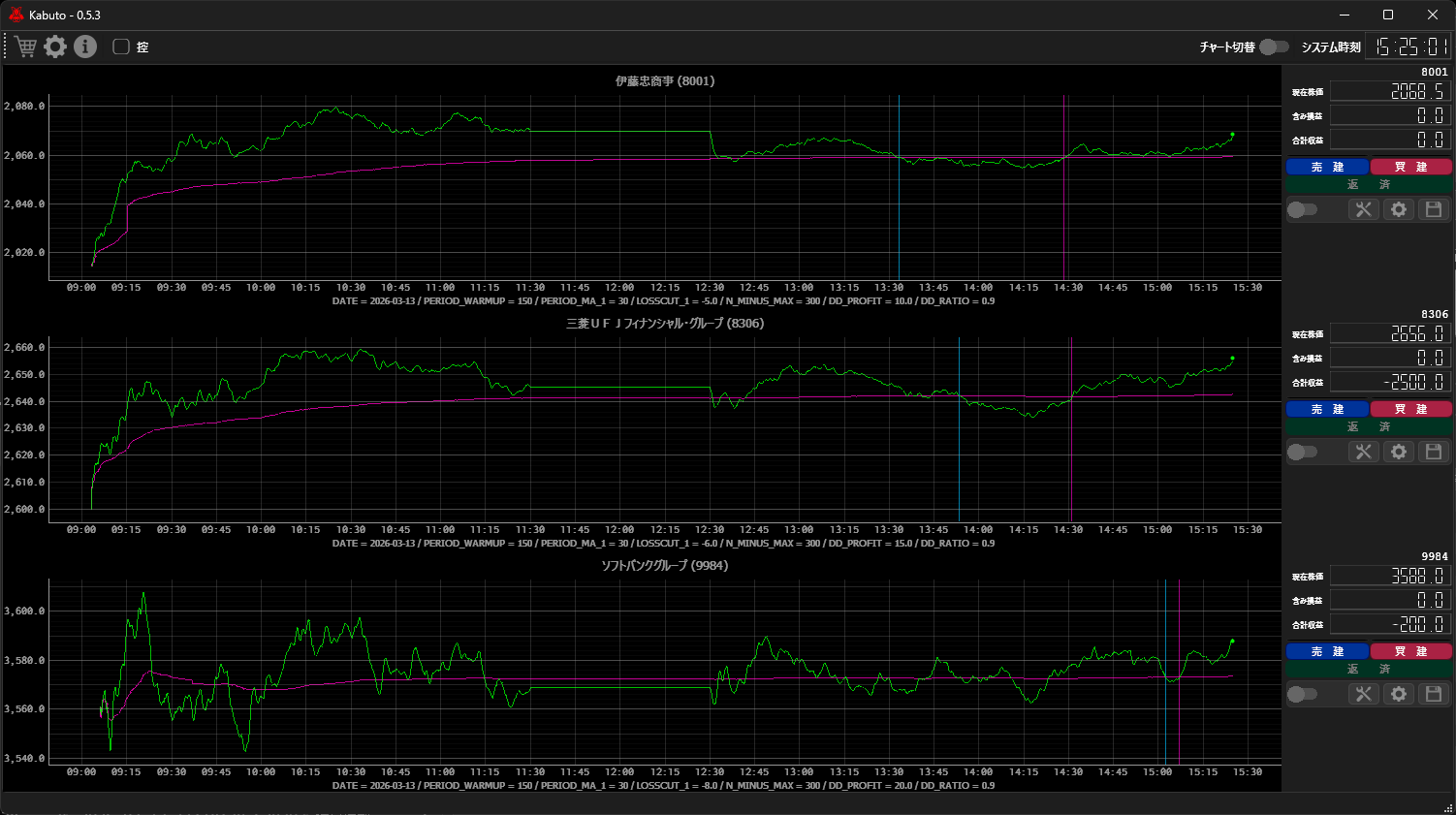Open wrench tools icon for 9984

tap(1364, 694)
